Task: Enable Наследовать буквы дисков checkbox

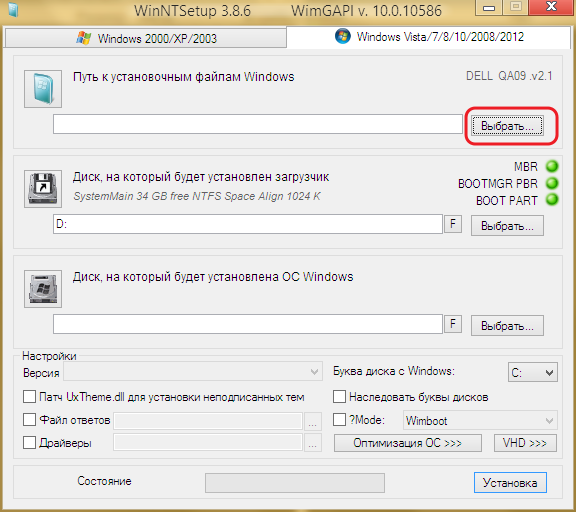Action: (x=339, y=397)
